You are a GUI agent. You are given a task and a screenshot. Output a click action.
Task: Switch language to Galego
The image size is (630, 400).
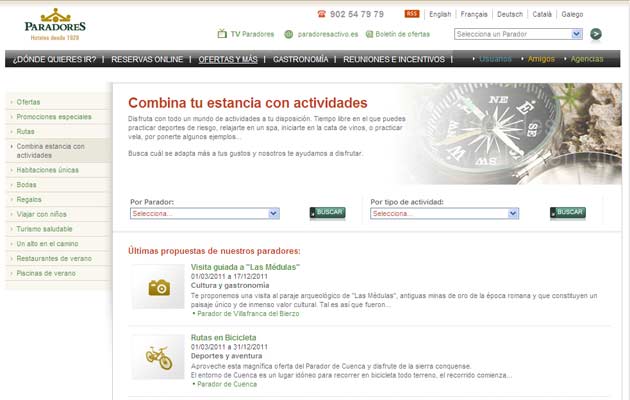point(572,14)
